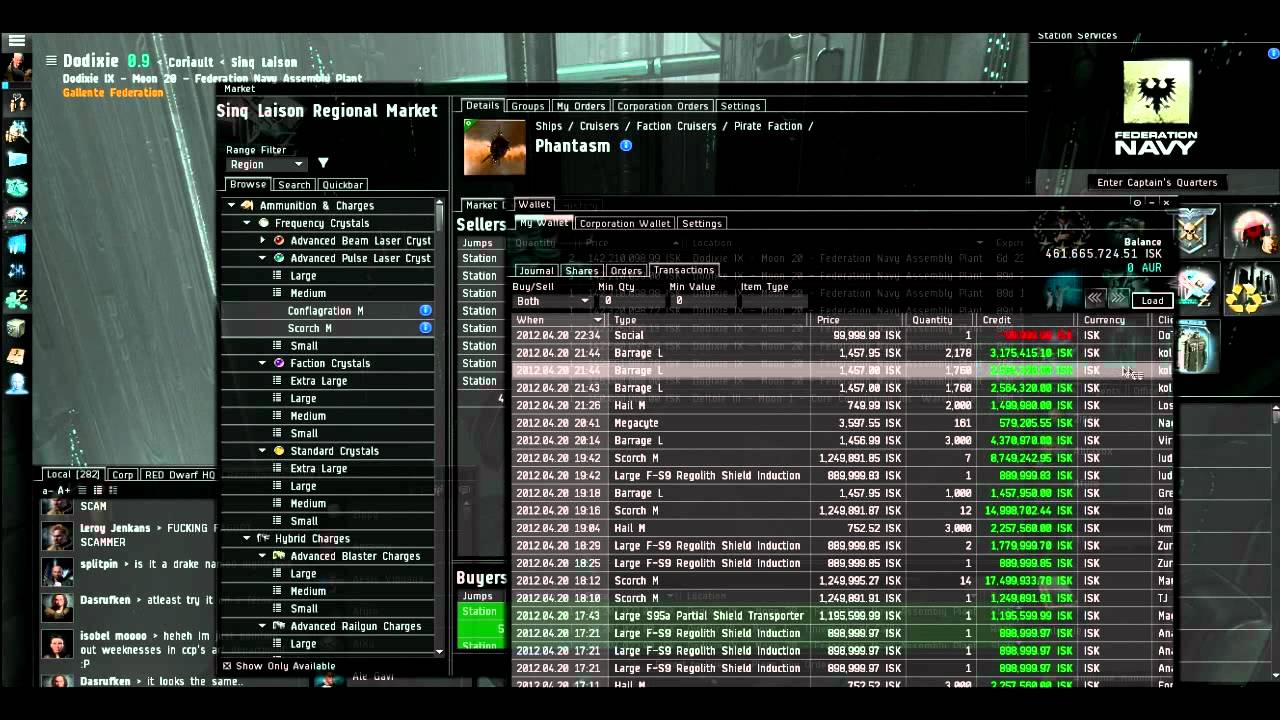1280x720 pixels.
Task: Open the help head icon in Neocom
Action: click(x=16, y=384)
